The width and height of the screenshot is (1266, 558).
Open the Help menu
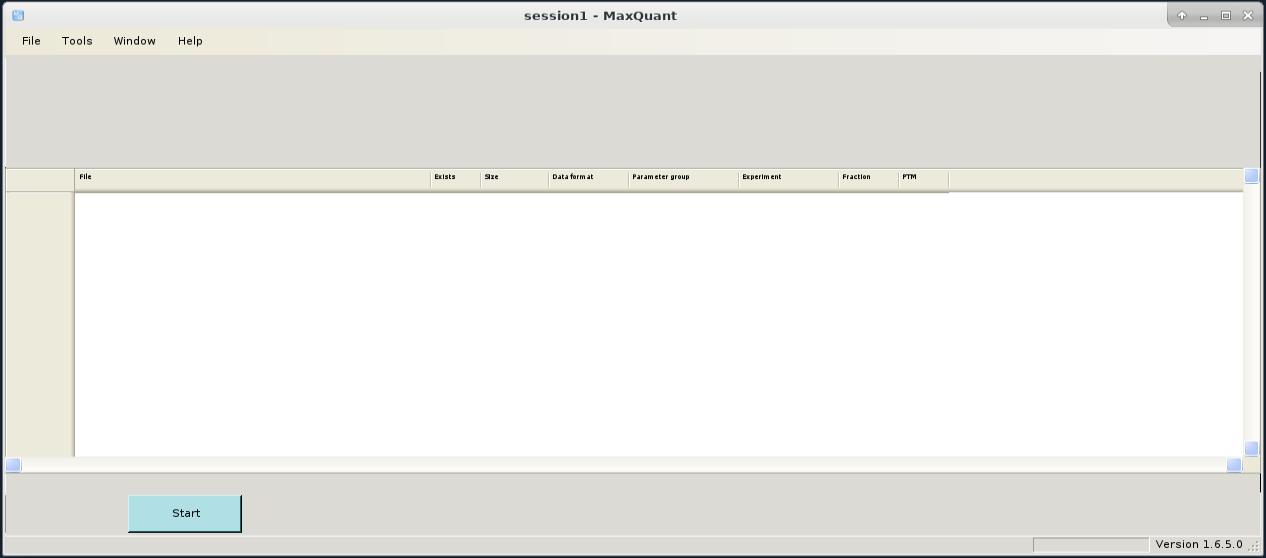coord(190,41)
